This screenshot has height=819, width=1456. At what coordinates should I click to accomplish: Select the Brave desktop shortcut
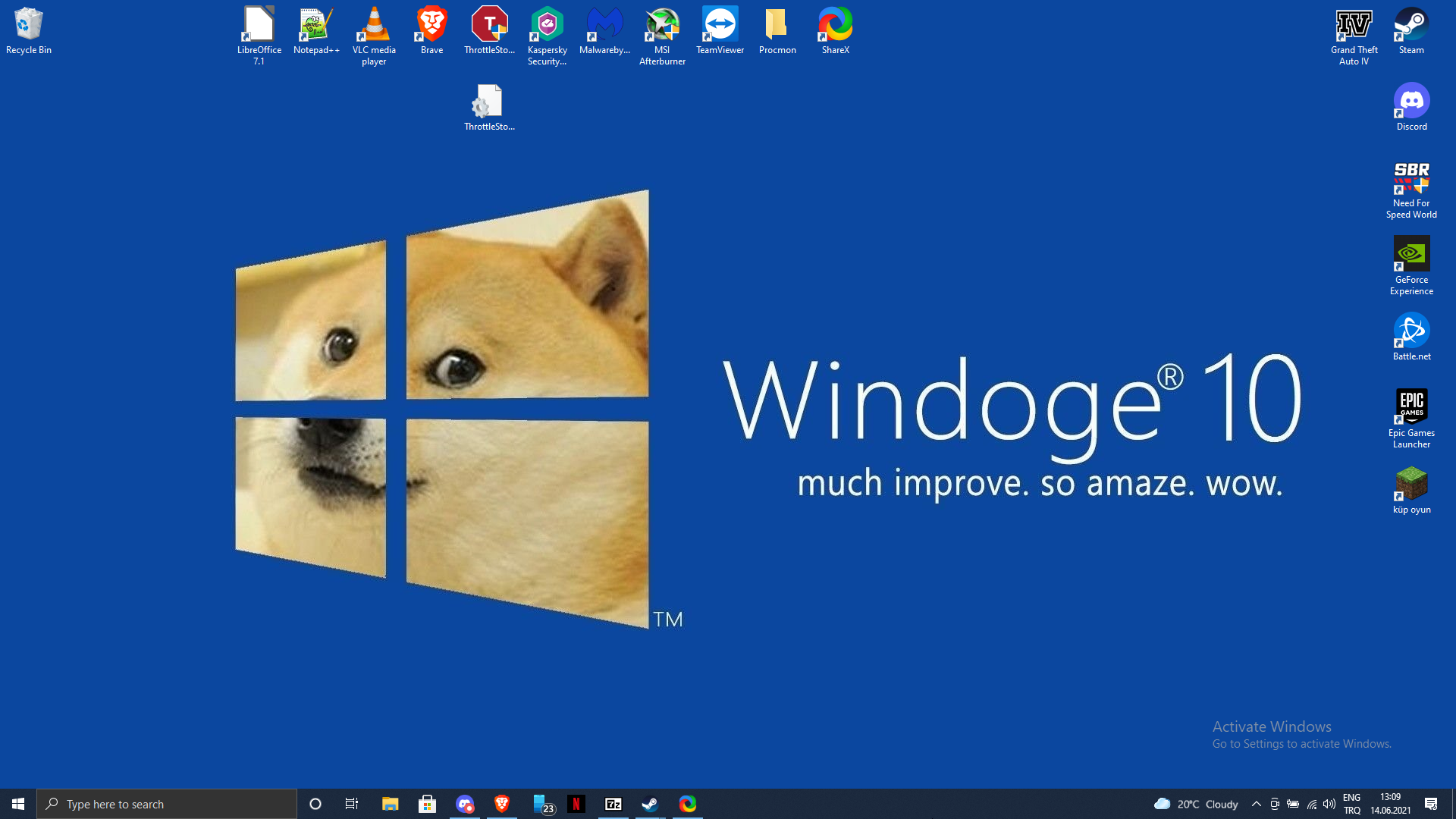tap(431, 31)
